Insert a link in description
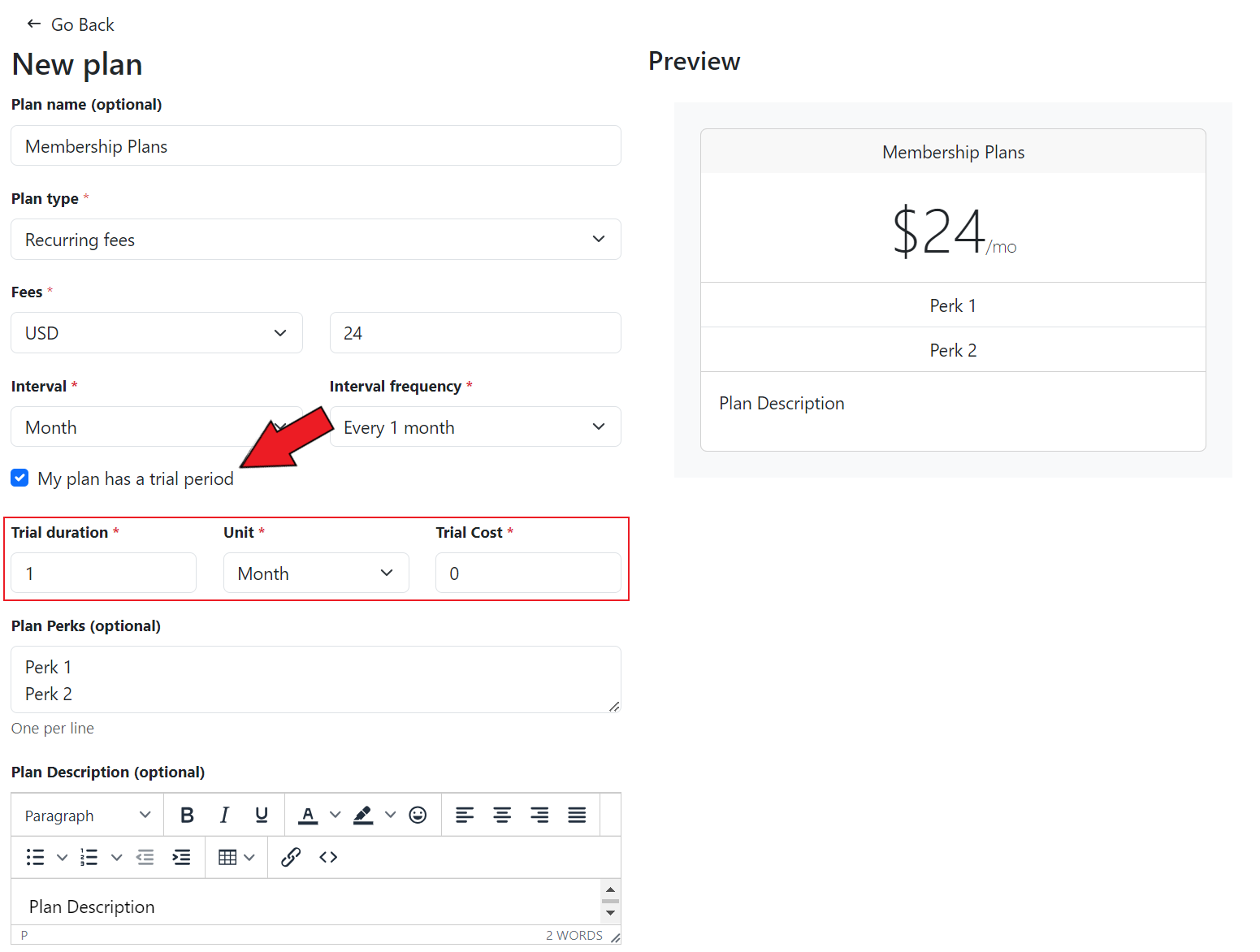1260x952 pixels. pyautogui.click(x=291, y=857)
